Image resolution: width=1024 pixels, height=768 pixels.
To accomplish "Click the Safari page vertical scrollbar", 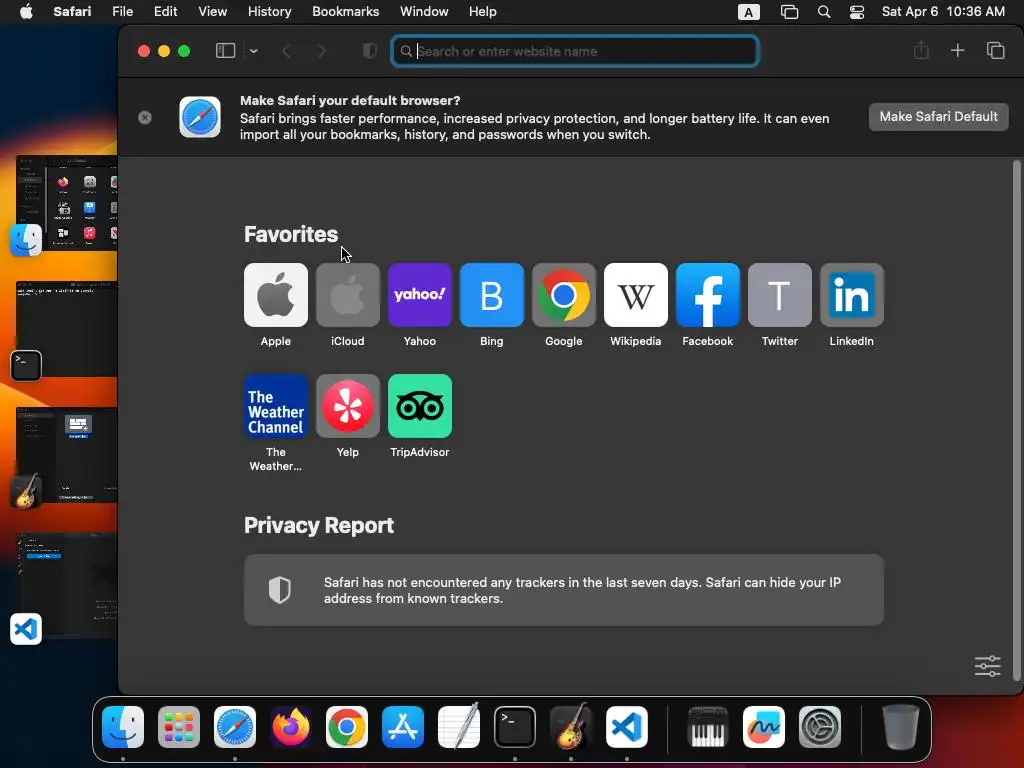I will tap(1016, 421).
